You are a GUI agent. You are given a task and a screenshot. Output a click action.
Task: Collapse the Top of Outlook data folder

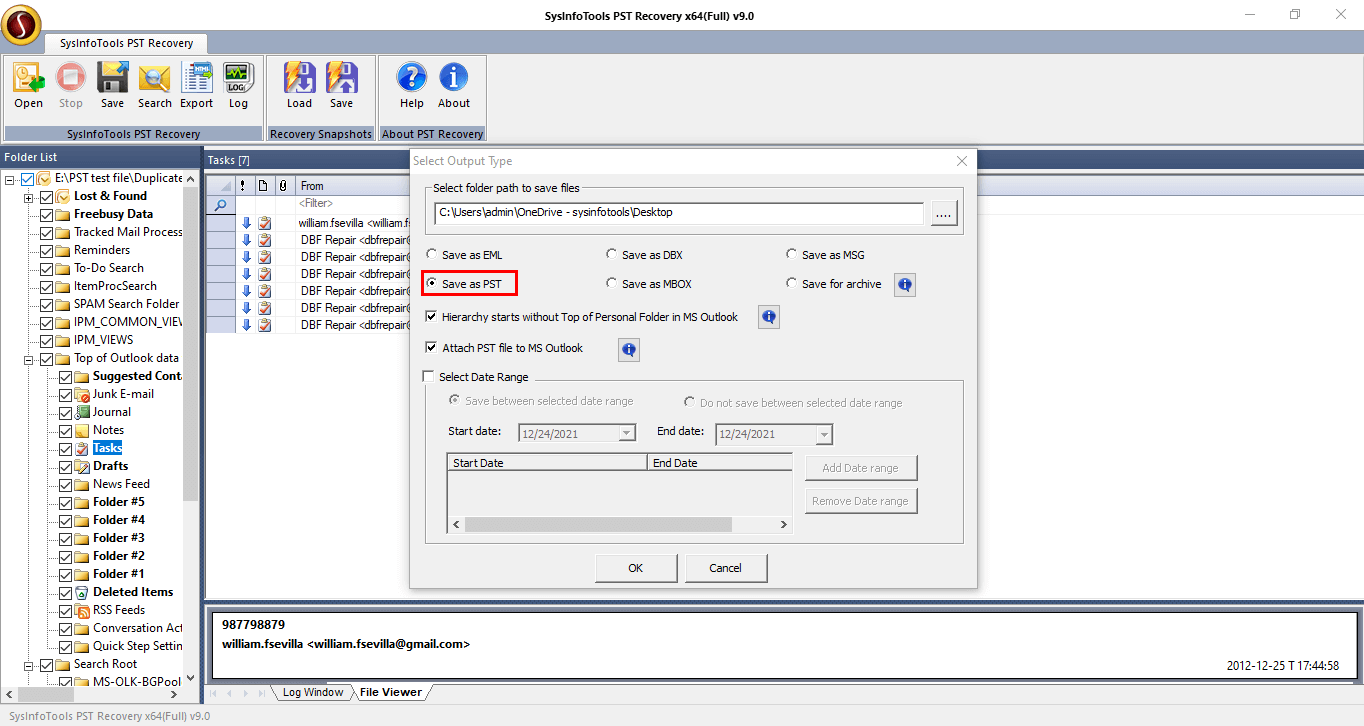click(29, 359)
